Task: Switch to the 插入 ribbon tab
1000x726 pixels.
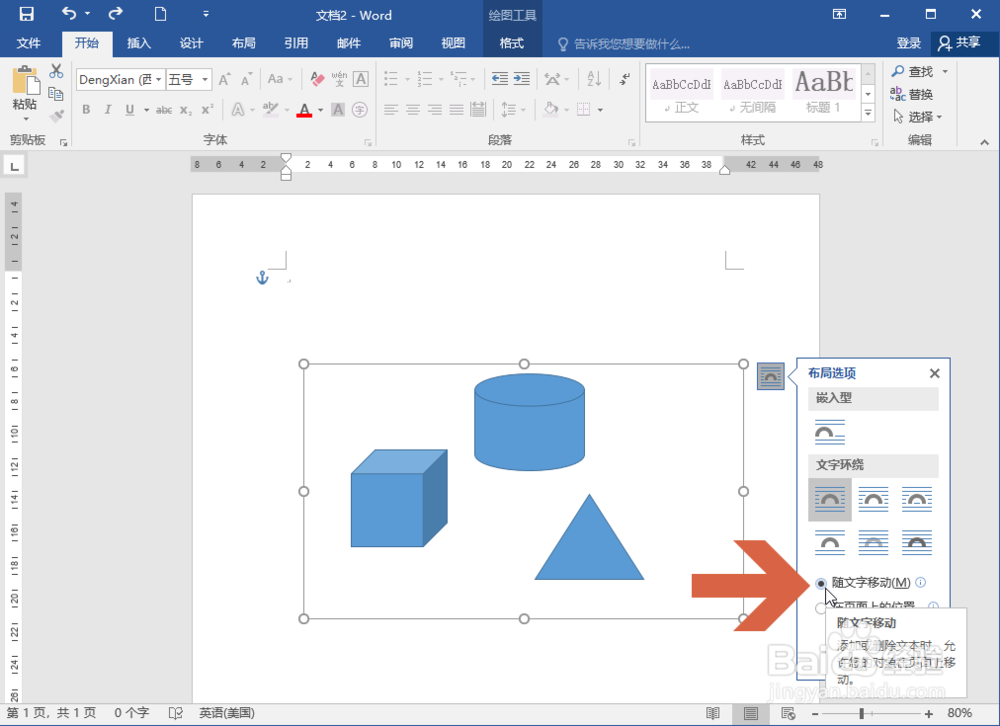Action: [138, 43]
